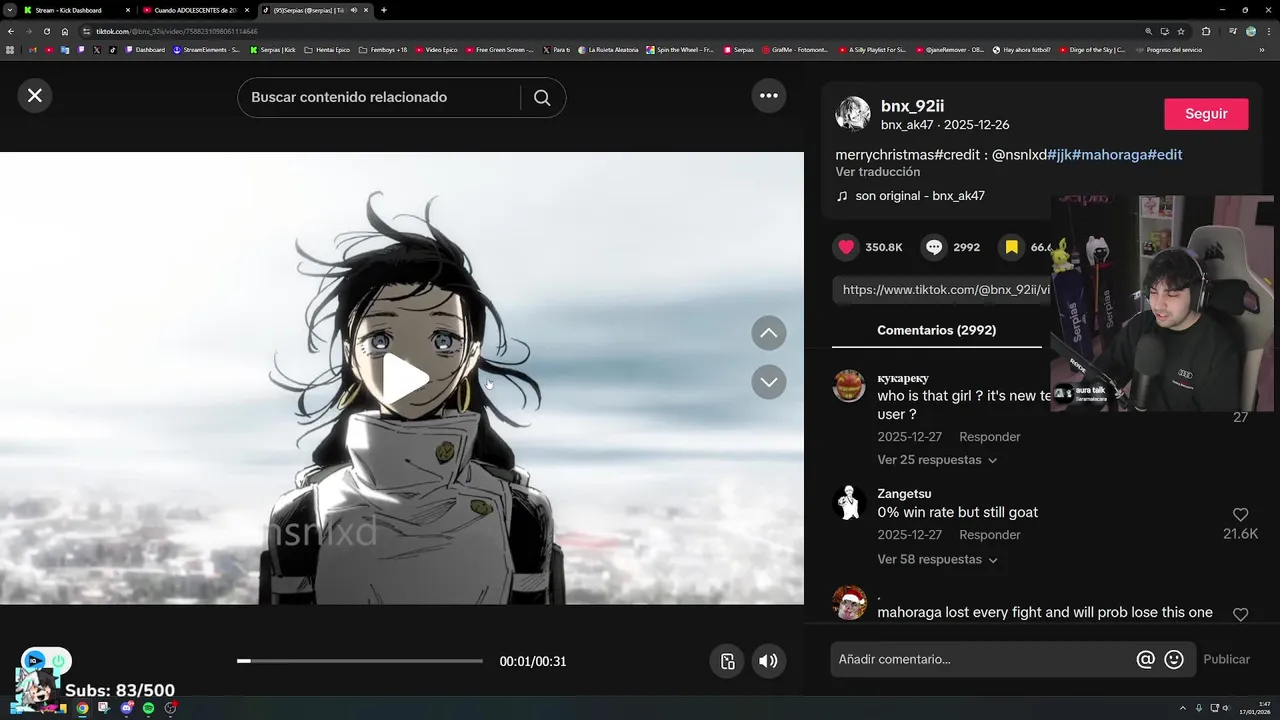Click the browser back arrow
This screenshot has height=720, width=1280.
(x=10, y=31)
